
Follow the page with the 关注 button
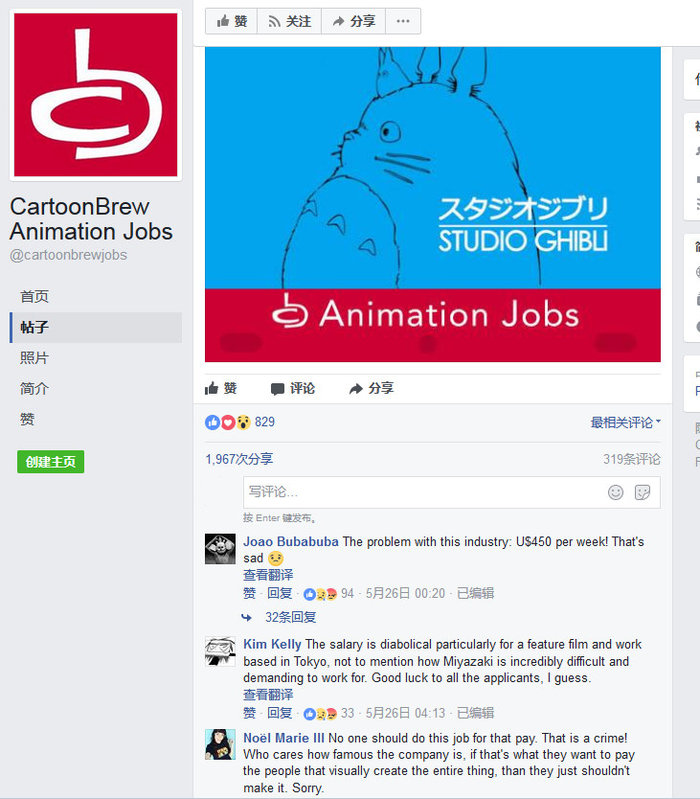point(289,21)
